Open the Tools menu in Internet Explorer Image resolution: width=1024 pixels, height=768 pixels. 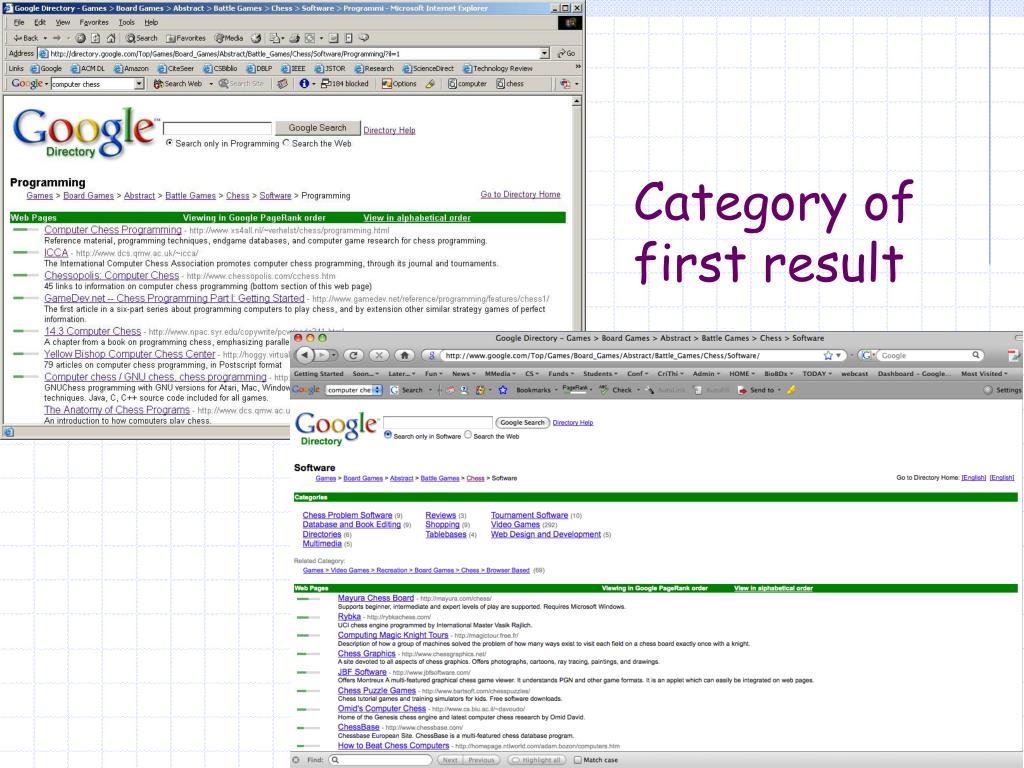tap(126, 22)
